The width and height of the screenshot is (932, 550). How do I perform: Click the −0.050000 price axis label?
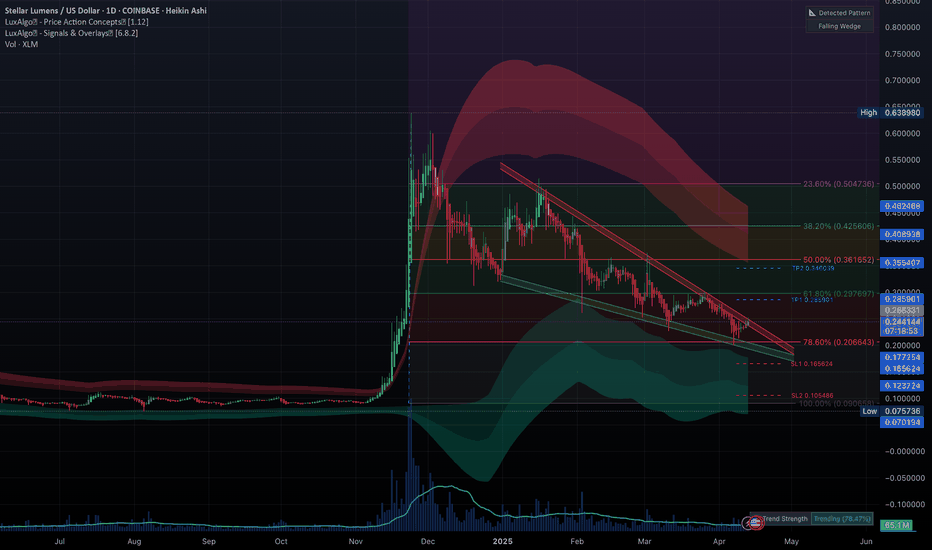click(903, 478)
